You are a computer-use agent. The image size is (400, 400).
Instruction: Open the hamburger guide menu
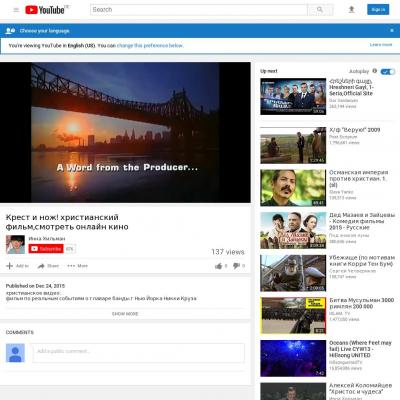(x=16, y=10)
